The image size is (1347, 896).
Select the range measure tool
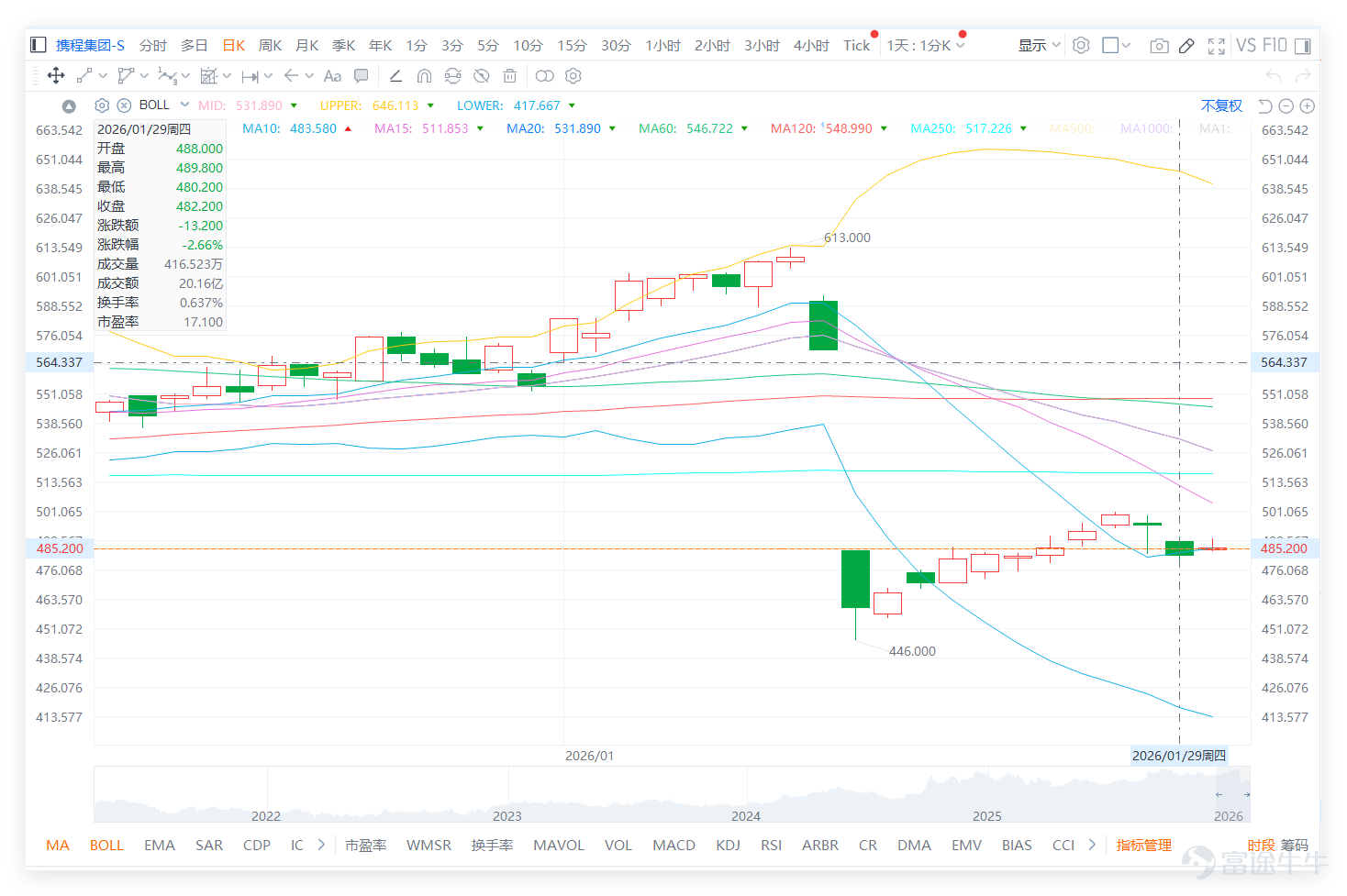tap(250, 76)
